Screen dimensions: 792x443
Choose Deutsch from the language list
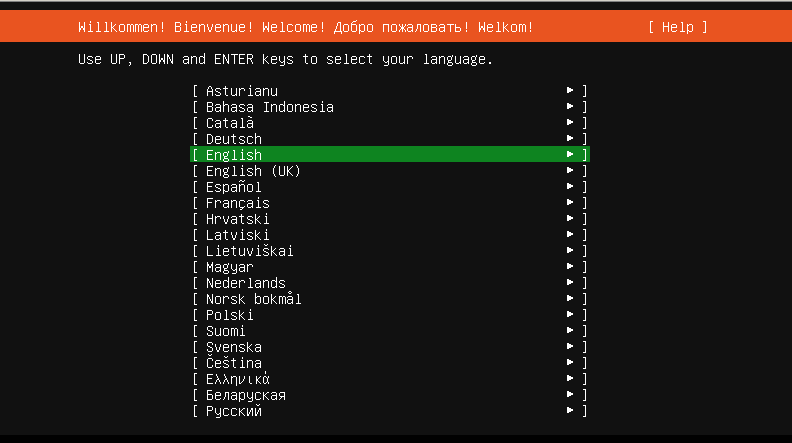(234, 139)
